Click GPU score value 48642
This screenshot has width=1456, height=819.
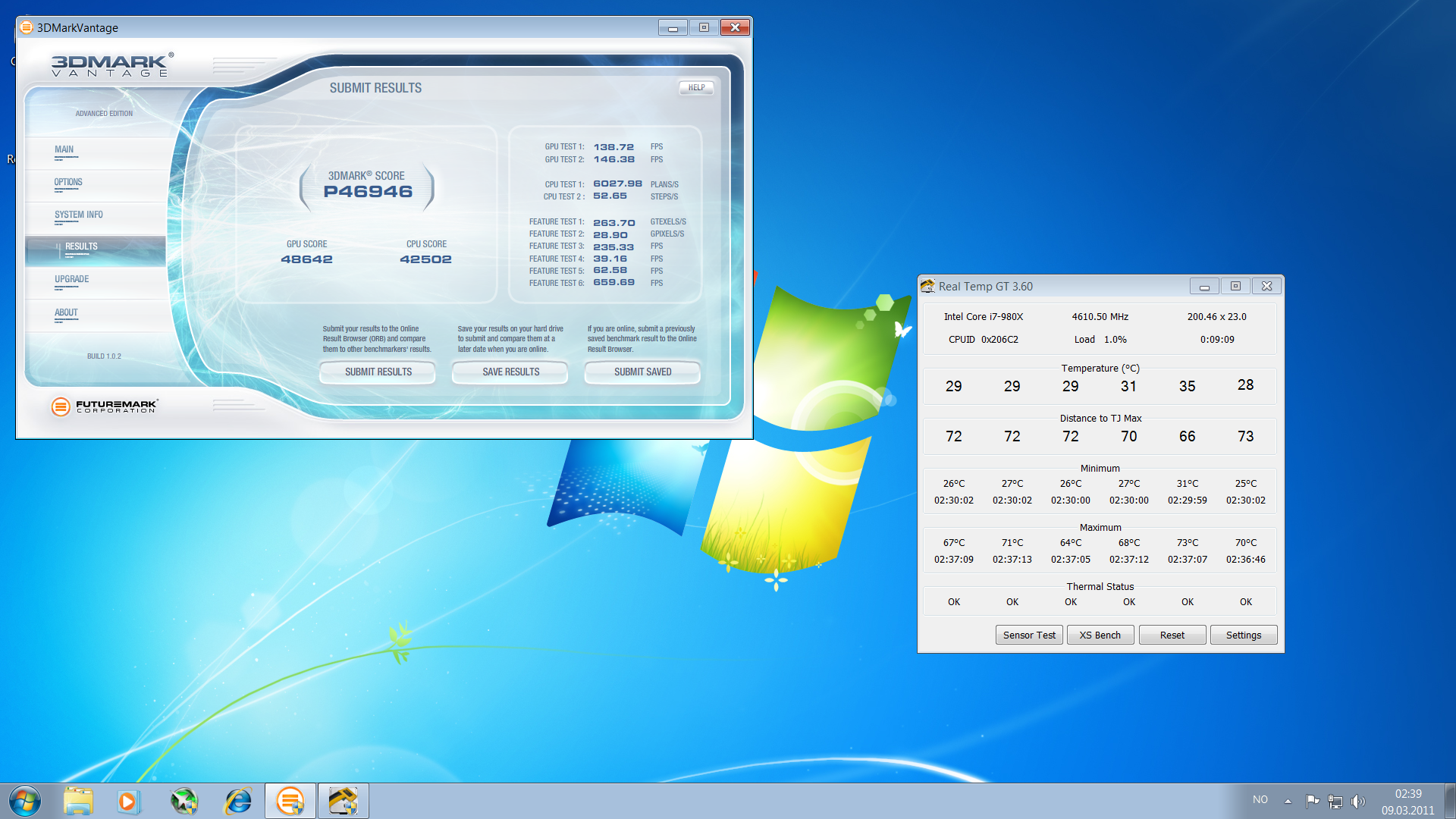coord(306,259)
